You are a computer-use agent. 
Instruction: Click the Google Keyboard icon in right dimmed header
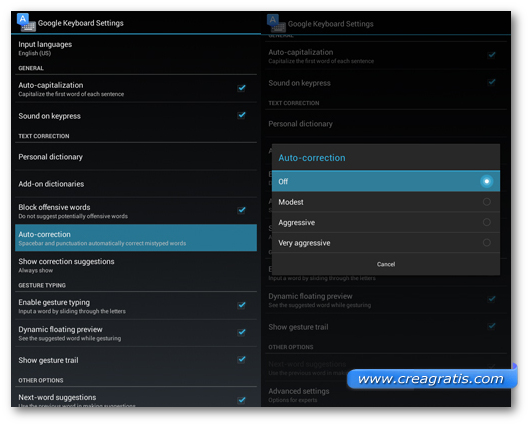(x=276, y=23)
